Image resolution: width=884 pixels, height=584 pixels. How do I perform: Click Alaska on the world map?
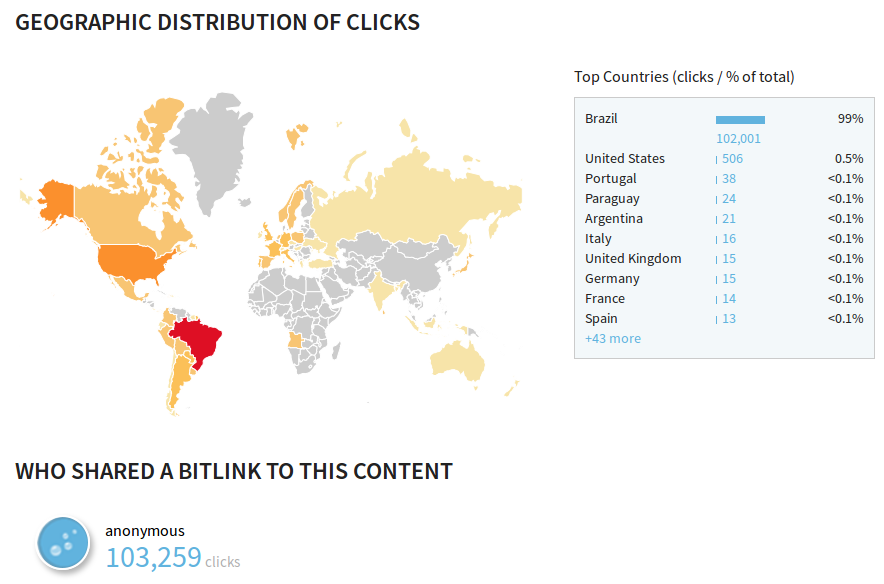click(x=55, y=200)
